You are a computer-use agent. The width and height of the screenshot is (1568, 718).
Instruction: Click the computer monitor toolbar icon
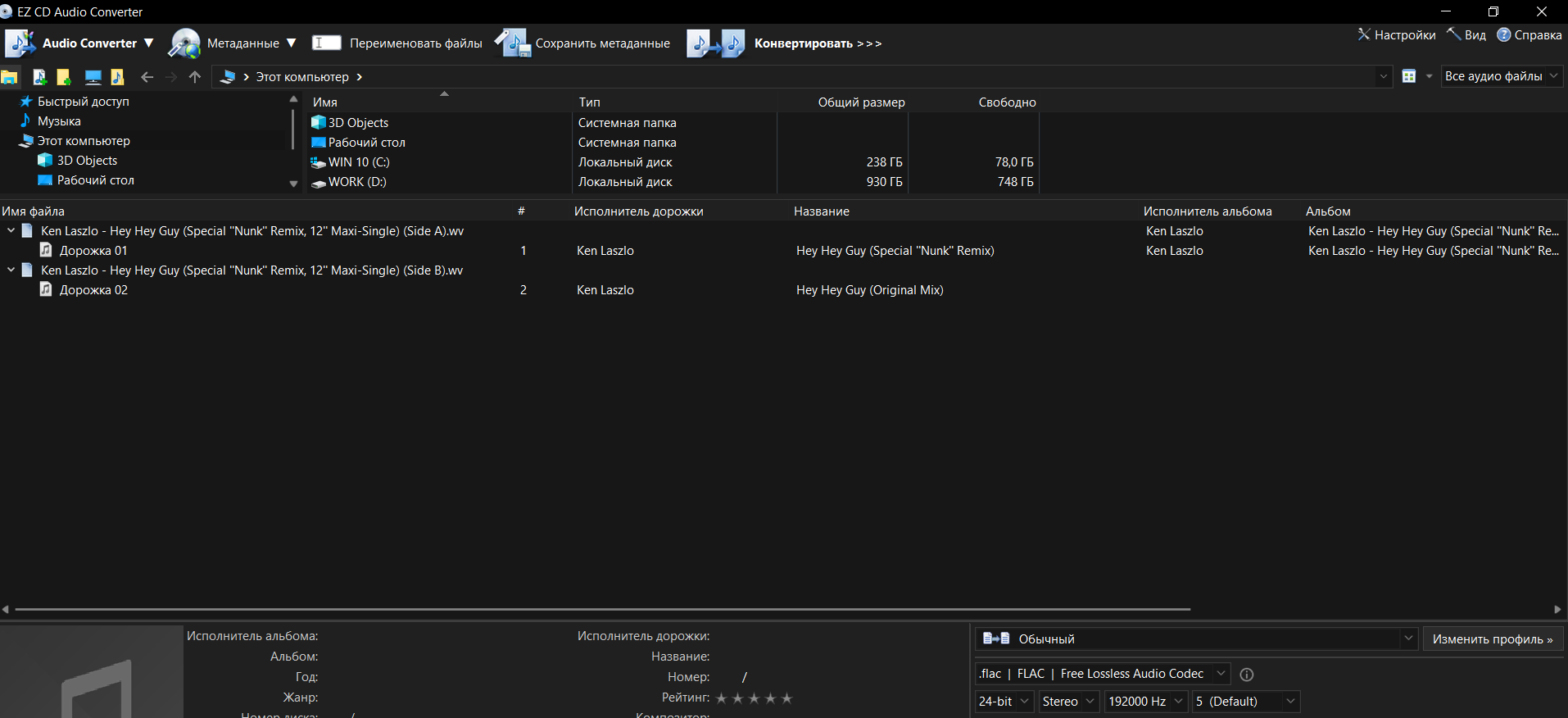[x=93, y=77]
